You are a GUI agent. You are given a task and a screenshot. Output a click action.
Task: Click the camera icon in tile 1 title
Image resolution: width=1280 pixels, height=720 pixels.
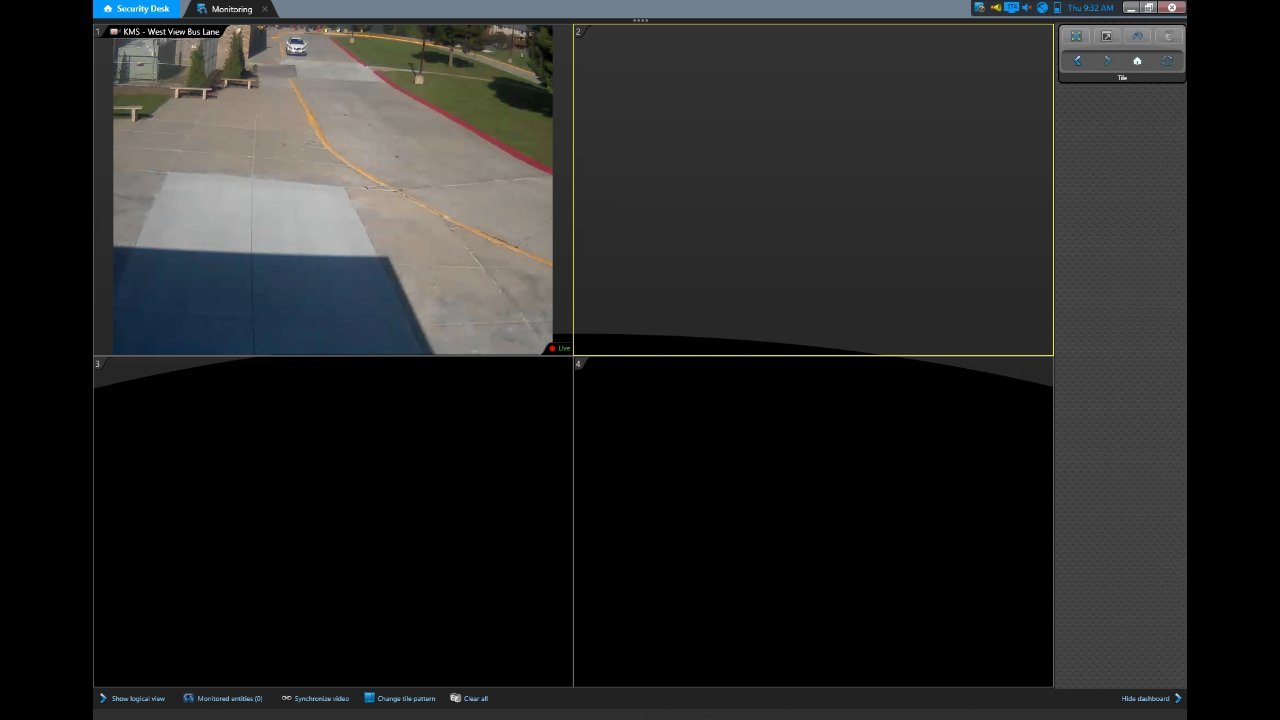114,32
